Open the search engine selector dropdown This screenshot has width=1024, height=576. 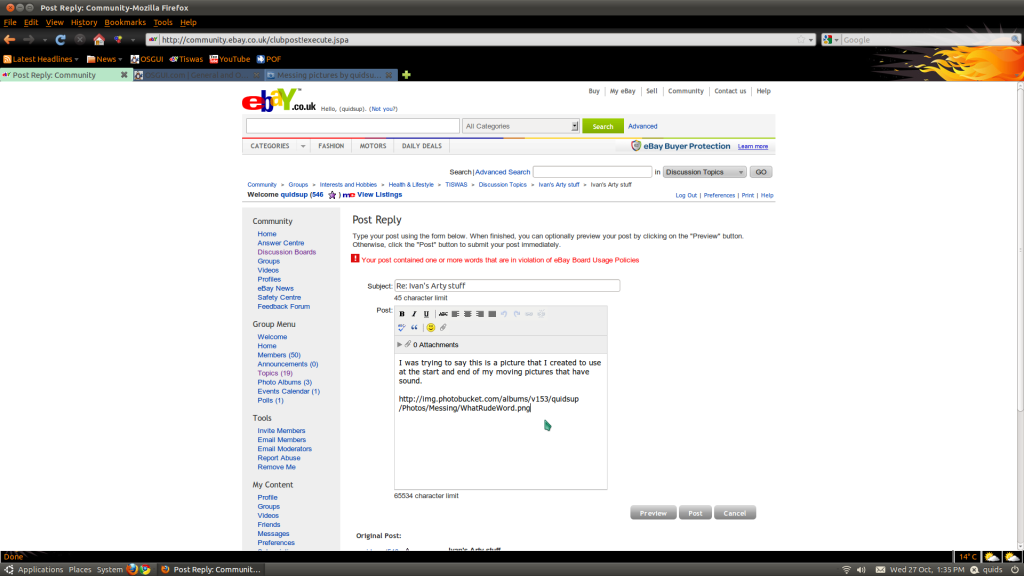tap(831, 40)
